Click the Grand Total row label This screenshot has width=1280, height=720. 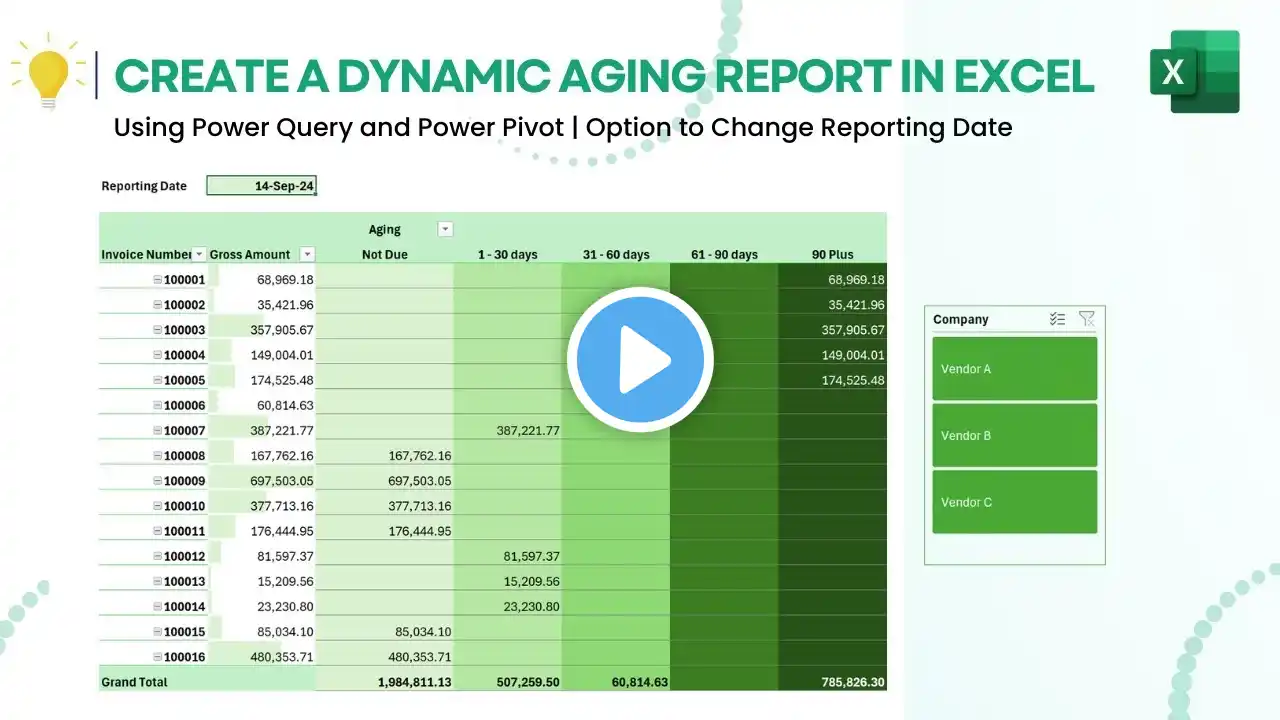coord(135,682)
